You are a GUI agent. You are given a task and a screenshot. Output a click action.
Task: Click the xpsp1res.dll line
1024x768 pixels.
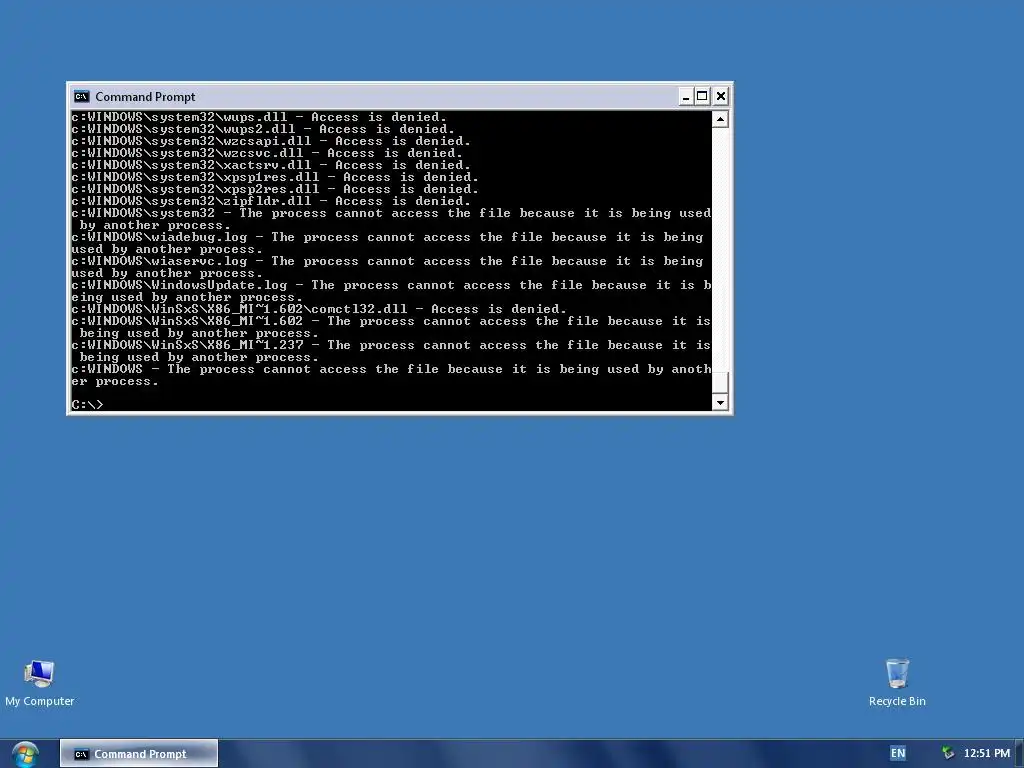click(275, 177)
